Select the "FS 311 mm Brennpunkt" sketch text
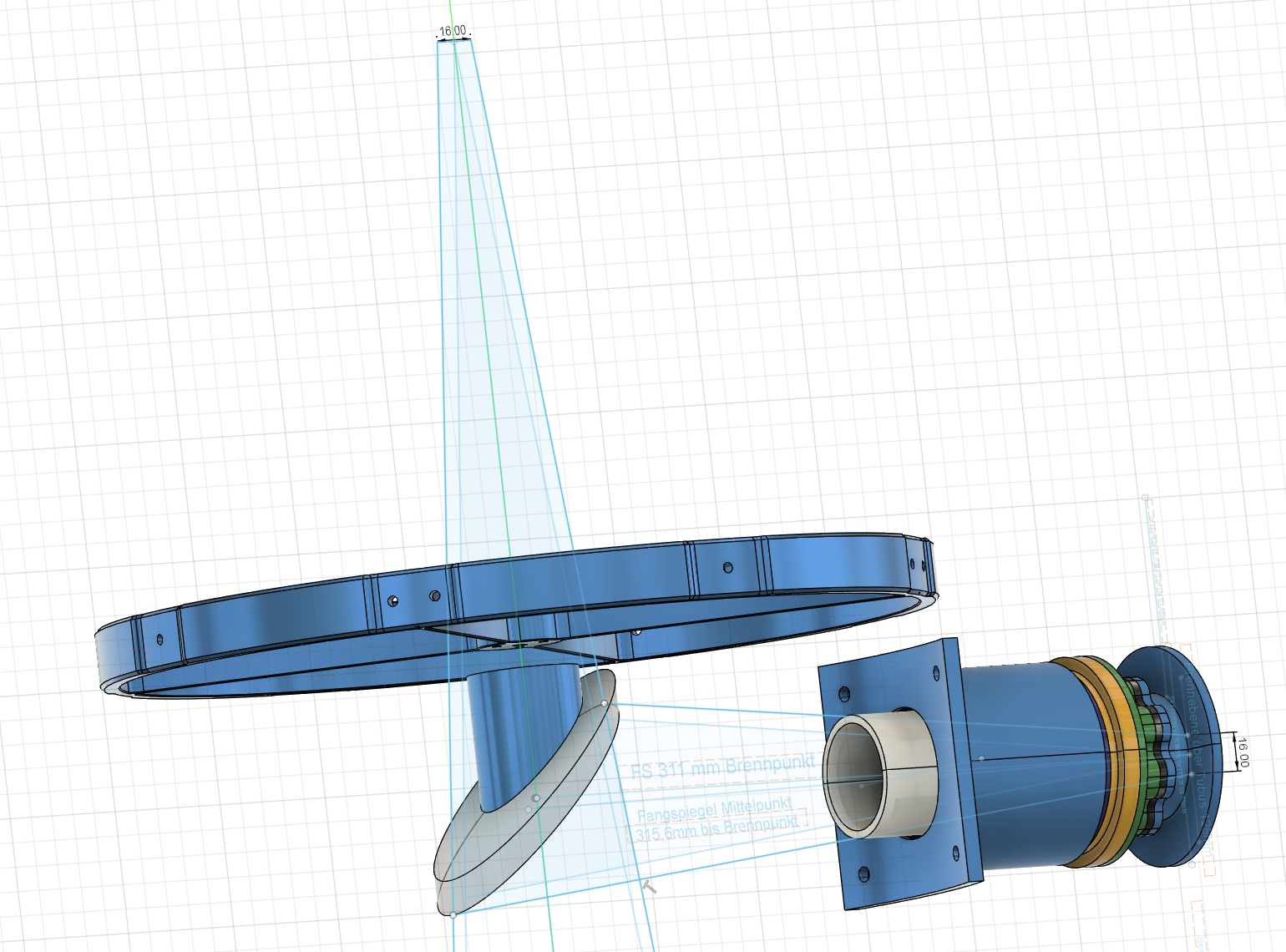The height and width of the screenshot is (952, 1286). [722, 766]
